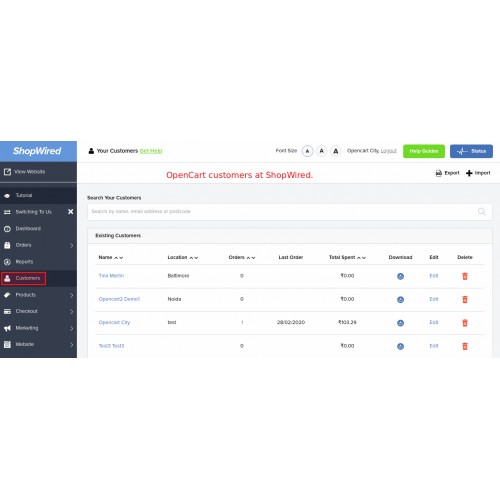Expand Products submenu chevron
500x500 pixels.
coord(71,295)
